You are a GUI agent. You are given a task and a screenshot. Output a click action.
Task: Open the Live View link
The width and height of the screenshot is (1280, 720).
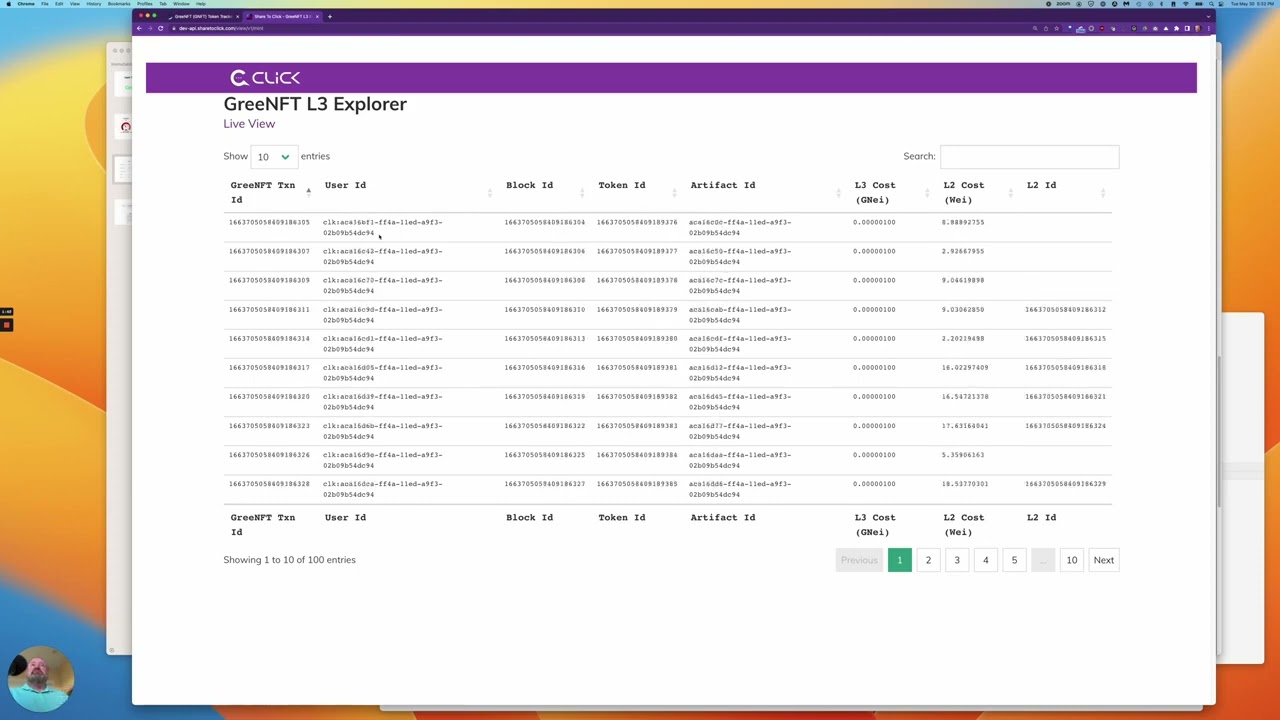[x=249, y=124]
